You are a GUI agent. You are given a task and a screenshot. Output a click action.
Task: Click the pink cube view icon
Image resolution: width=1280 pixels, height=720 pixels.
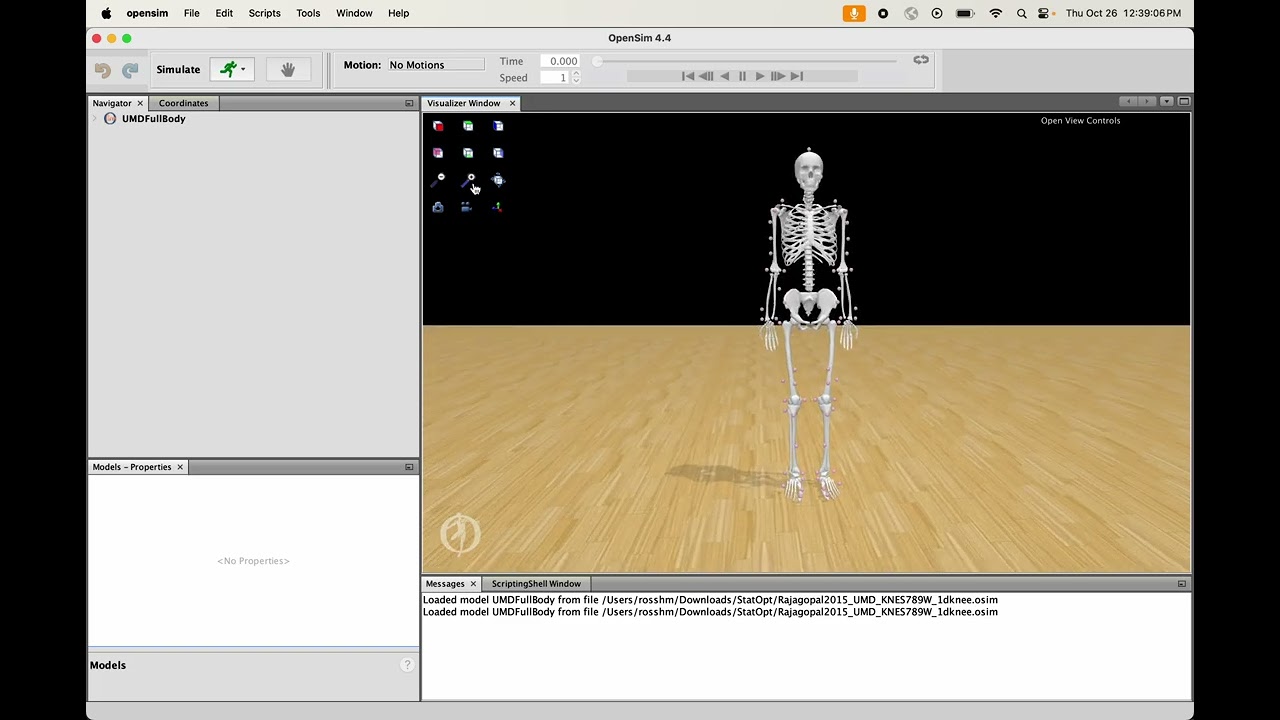pos(438,153)
